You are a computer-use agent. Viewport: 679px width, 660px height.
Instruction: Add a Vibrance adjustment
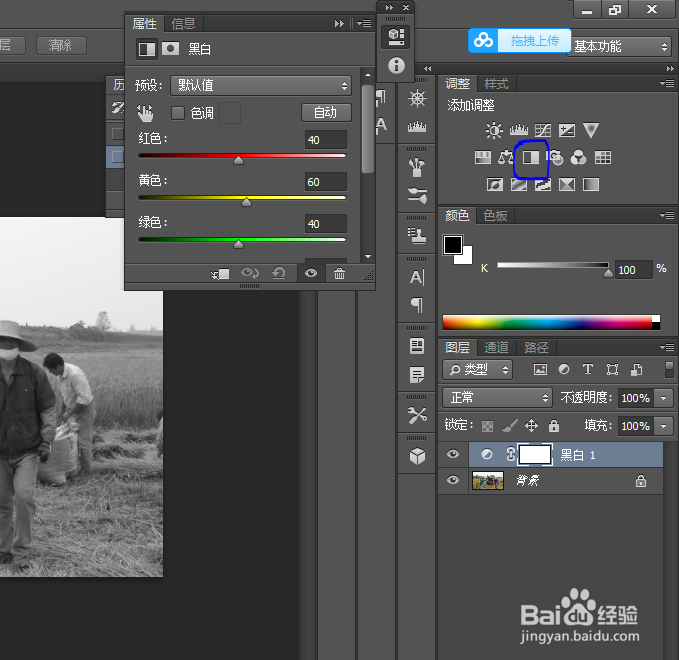[x=591, y=130]
